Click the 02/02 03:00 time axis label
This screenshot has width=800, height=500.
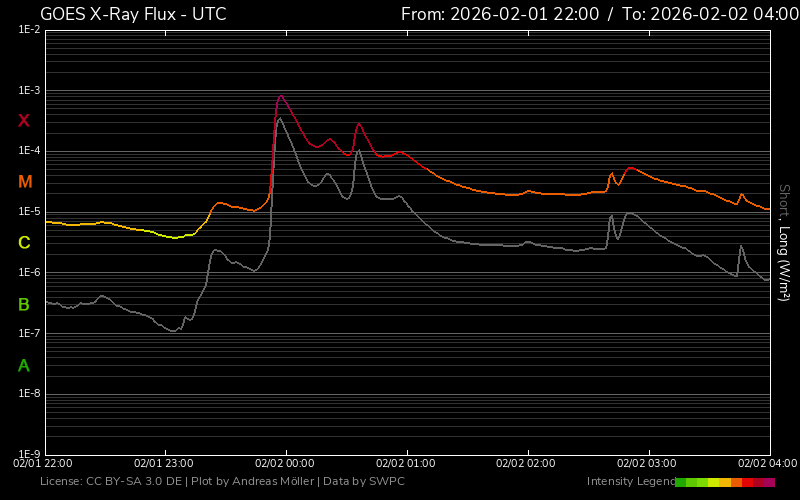pyautogui.click(x=647, y=464)
